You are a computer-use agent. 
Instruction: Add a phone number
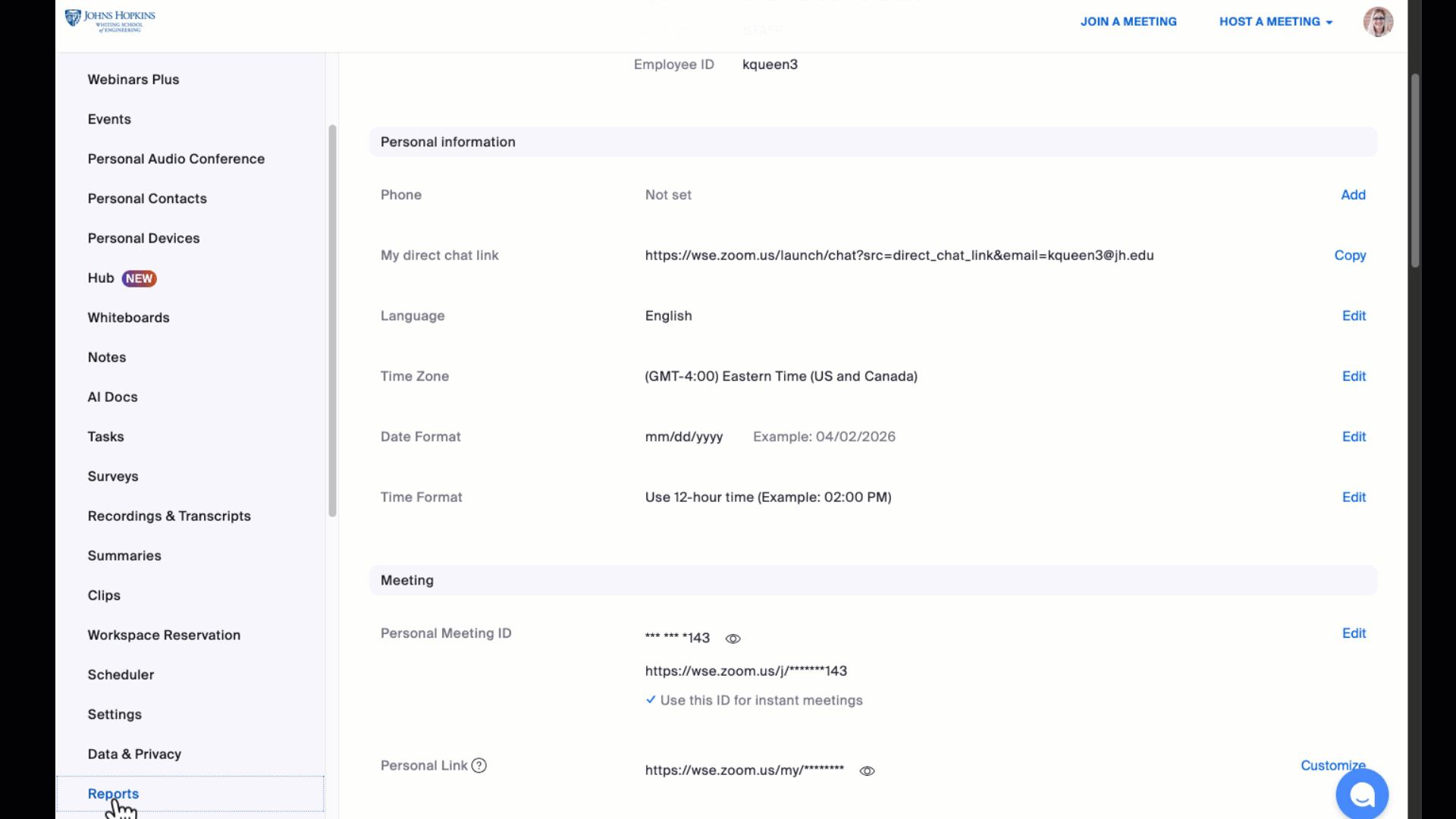[1353, 195]
